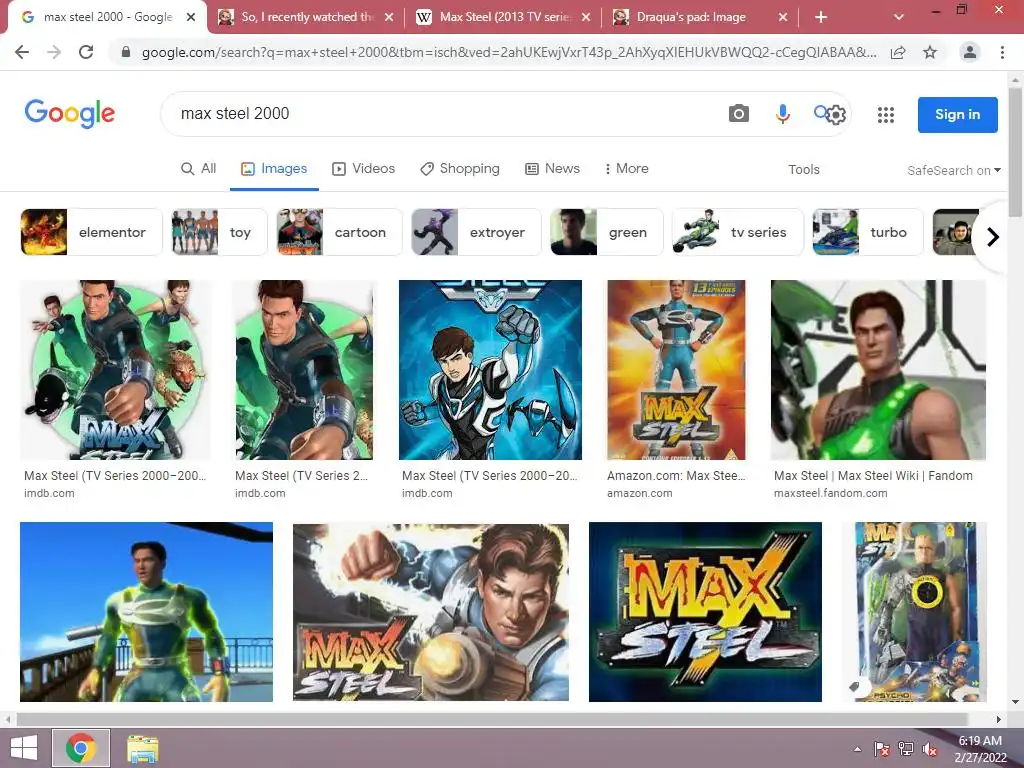Open the packaged action figure toy thumbnail
The image size is (1024, 768).
pos(915,612)
